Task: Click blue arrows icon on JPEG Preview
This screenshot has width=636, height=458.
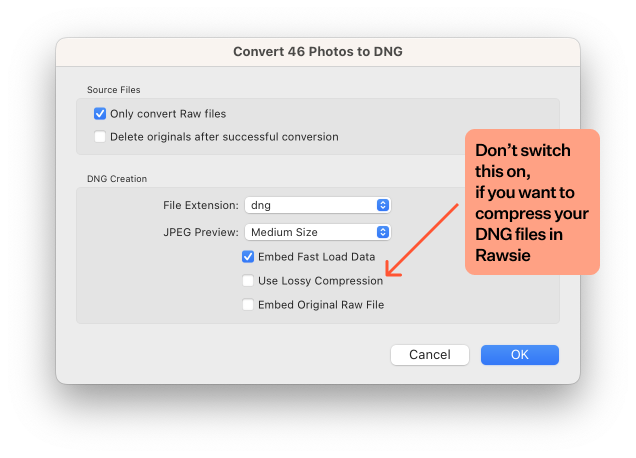Action: click(382, 232)
